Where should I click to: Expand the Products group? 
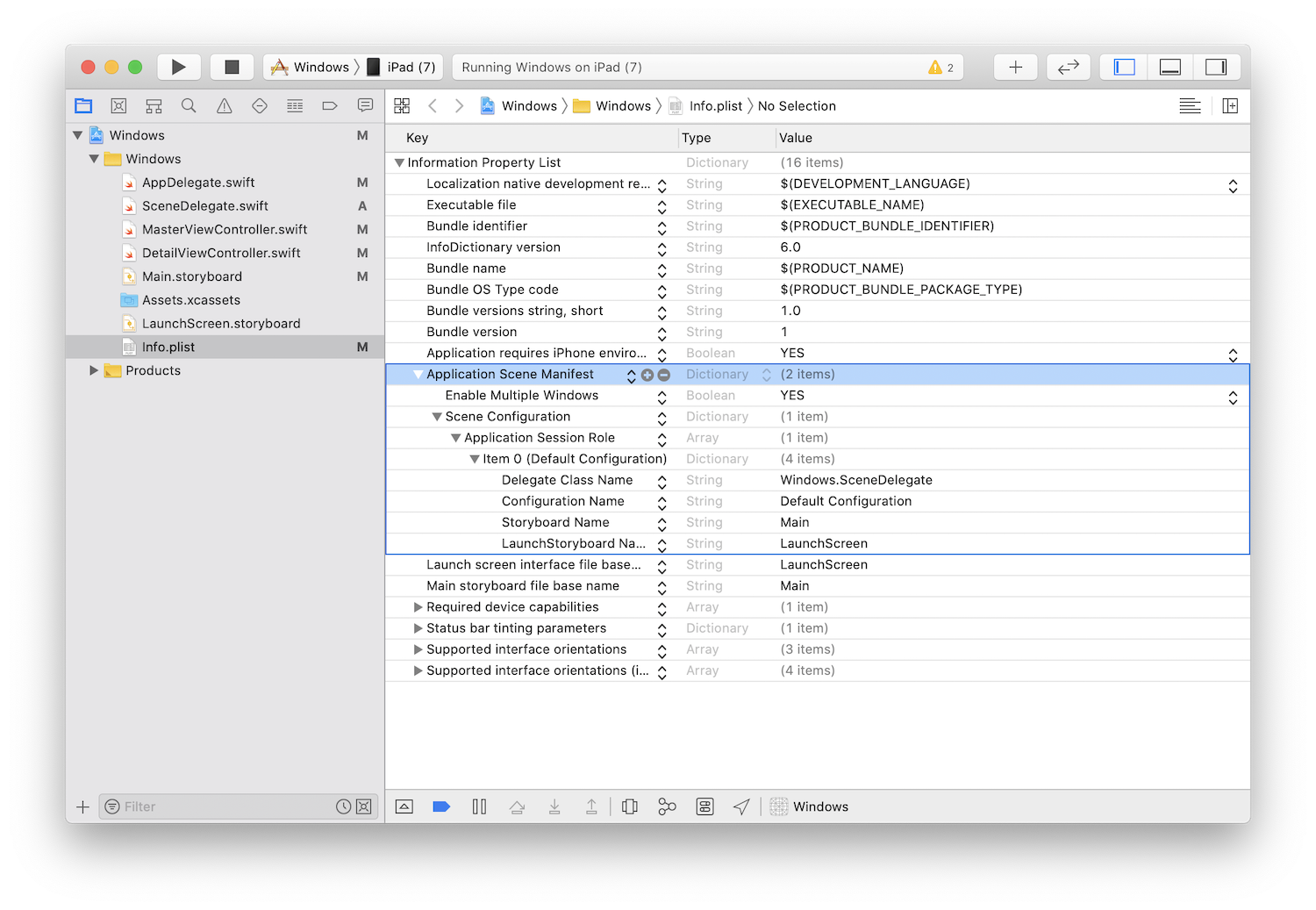pos(94,370)
